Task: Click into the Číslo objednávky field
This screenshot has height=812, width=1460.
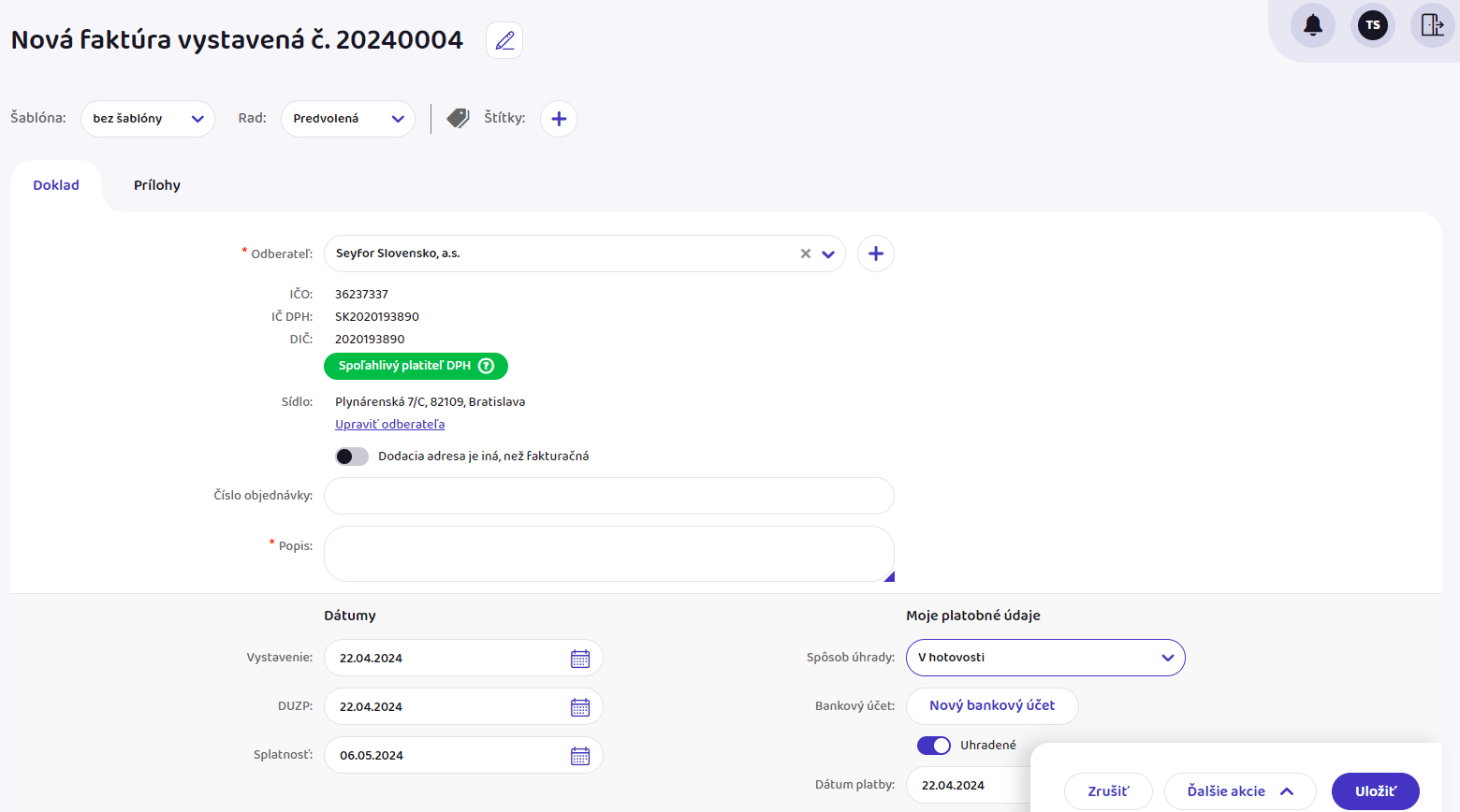Action: 608,496
